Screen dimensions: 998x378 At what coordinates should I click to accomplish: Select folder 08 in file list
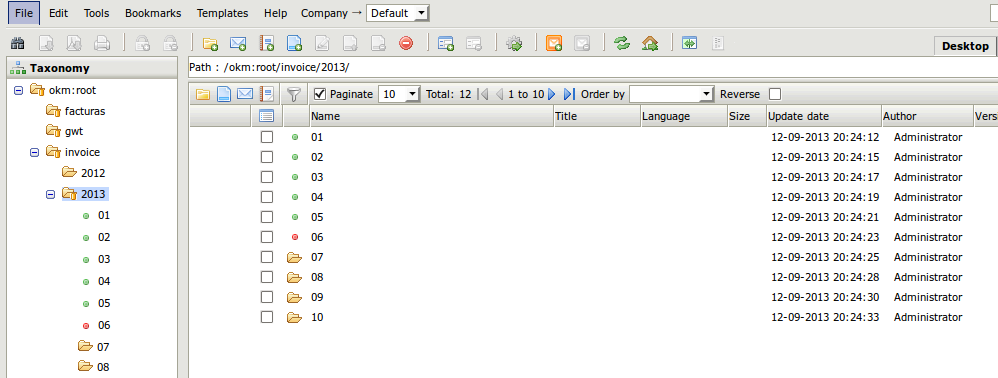coord(317,277)
